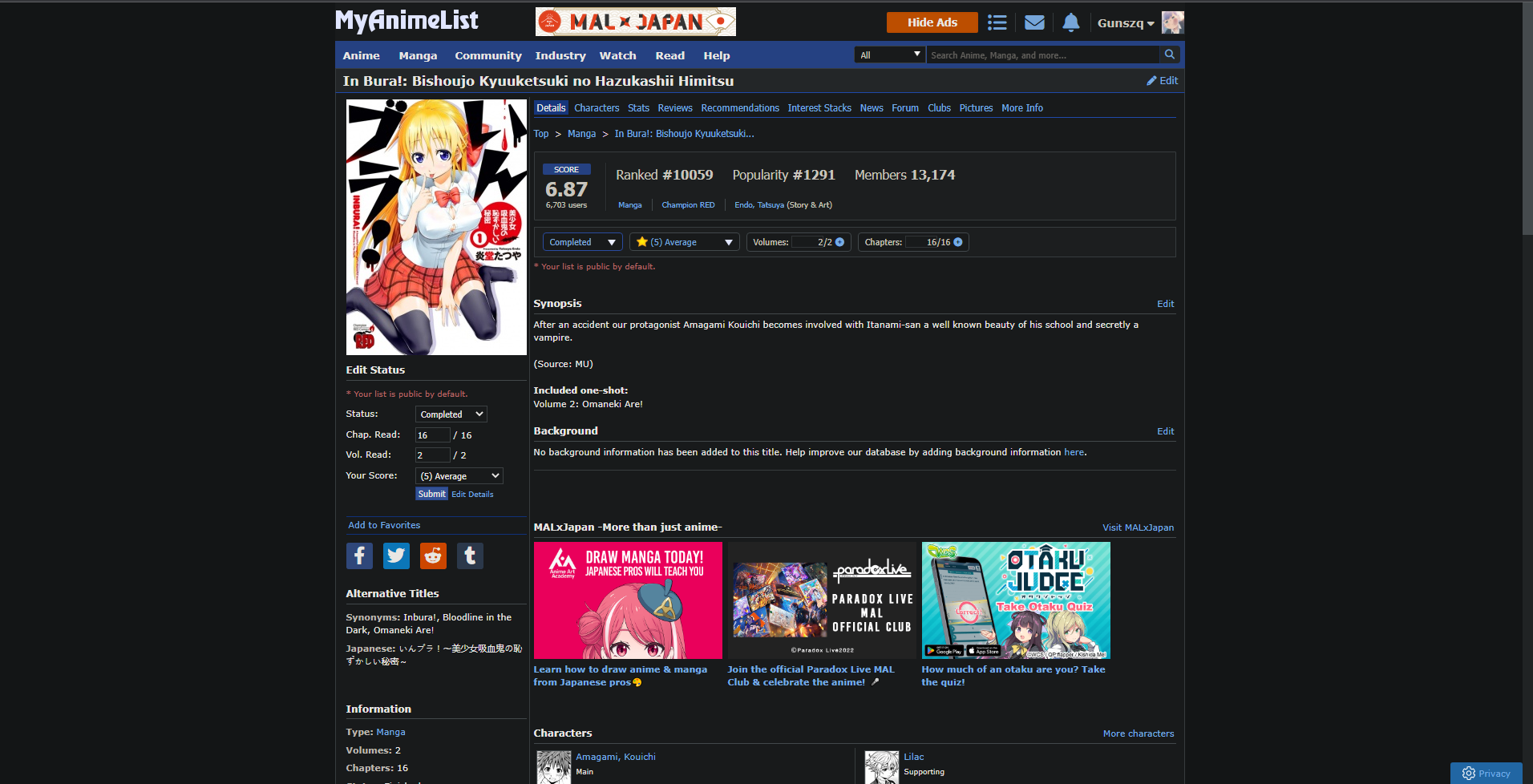Edit the Synopsis section
The height and width of the screenshot is (784, 1533).
tap(1165, 304)
